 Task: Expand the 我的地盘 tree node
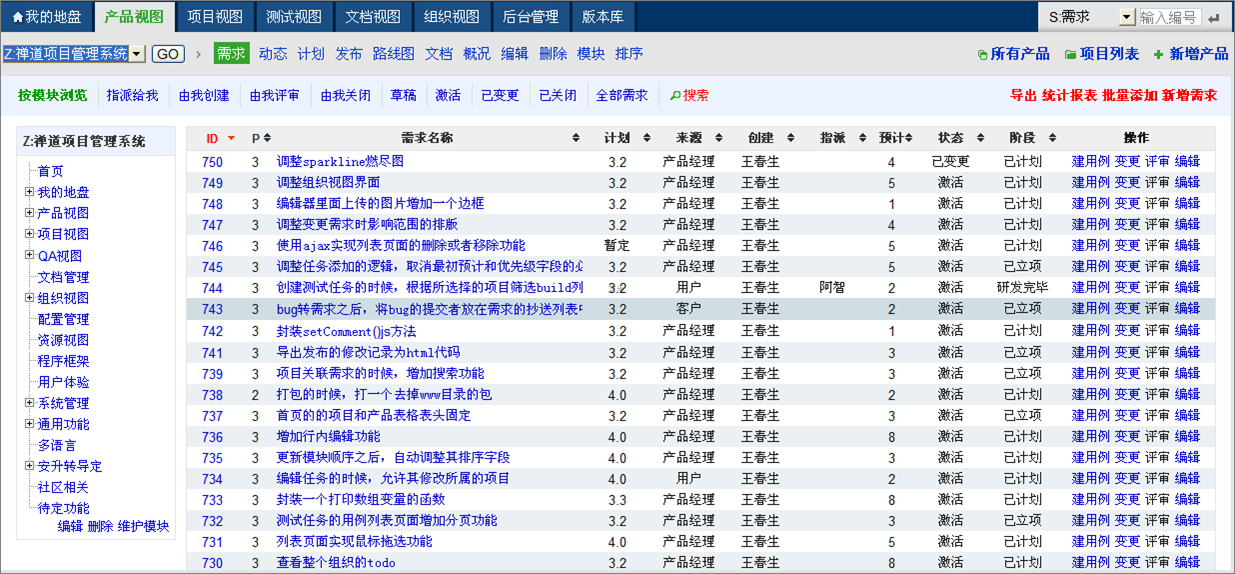(x=30, y=192)
